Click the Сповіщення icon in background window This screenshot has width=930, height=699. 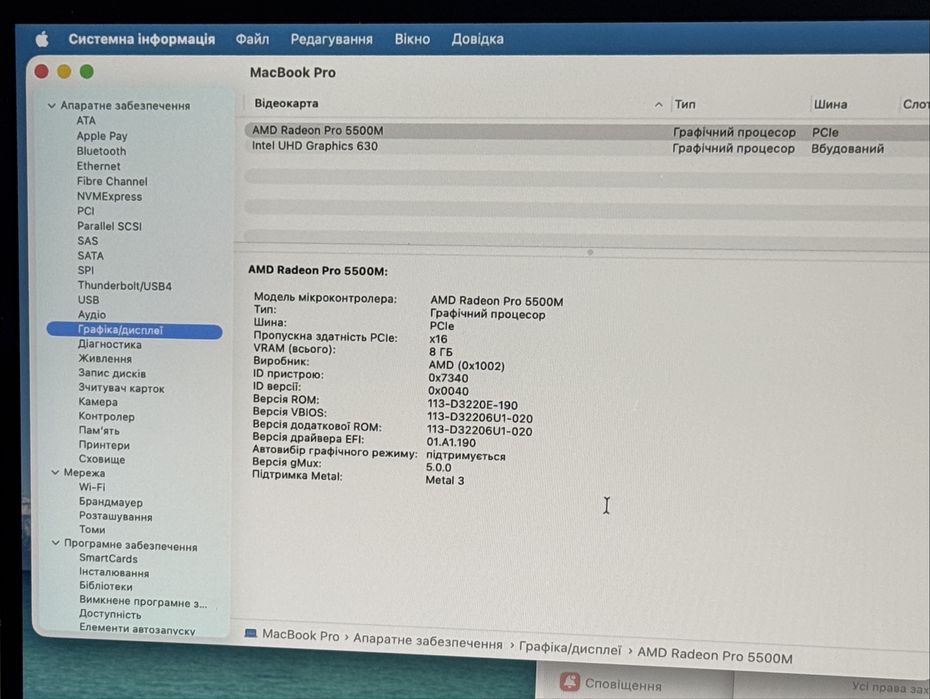(570, 682)
